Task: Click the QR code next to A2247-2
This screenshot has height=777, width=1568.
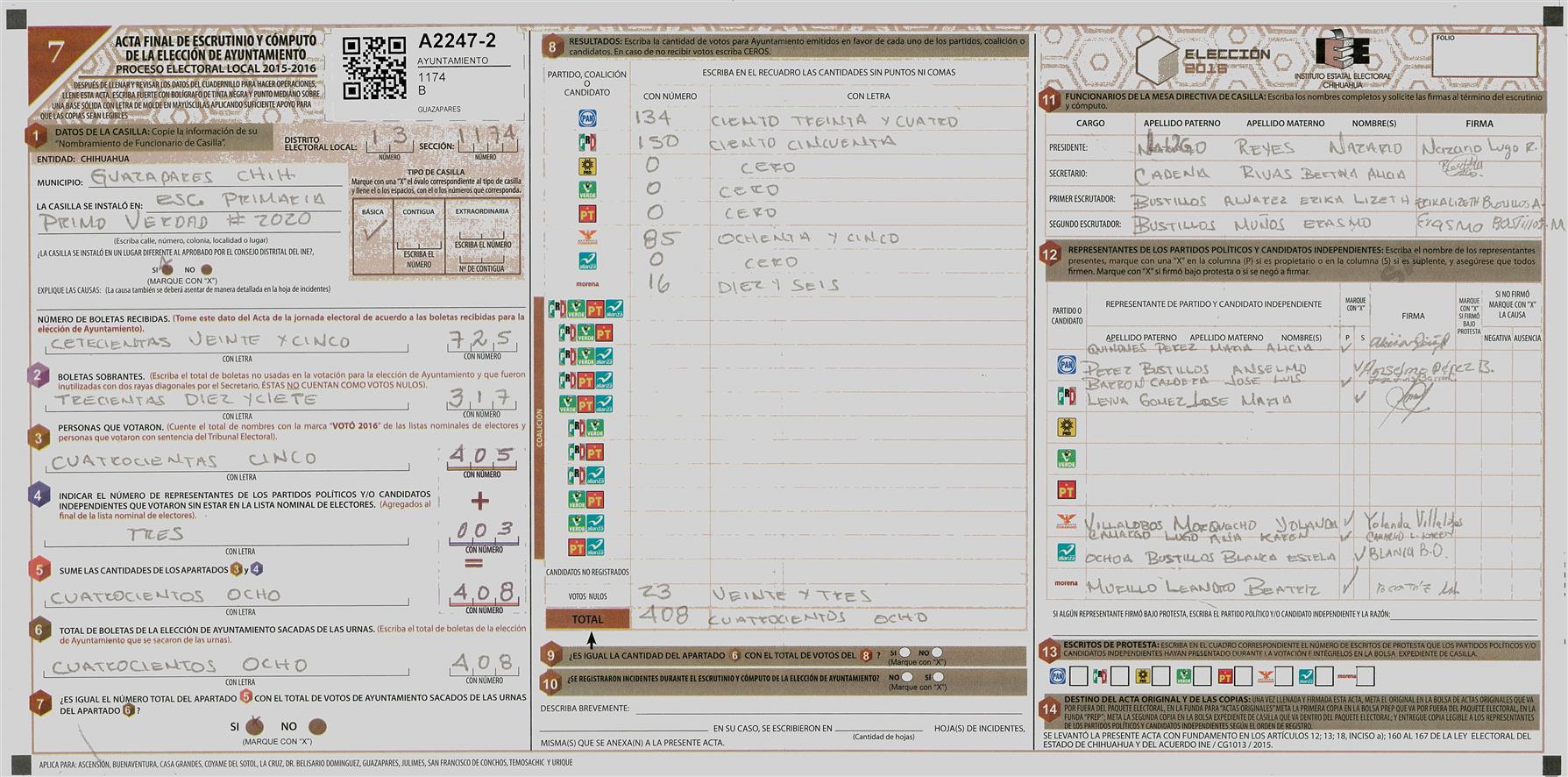Action: tap(374, 68)
